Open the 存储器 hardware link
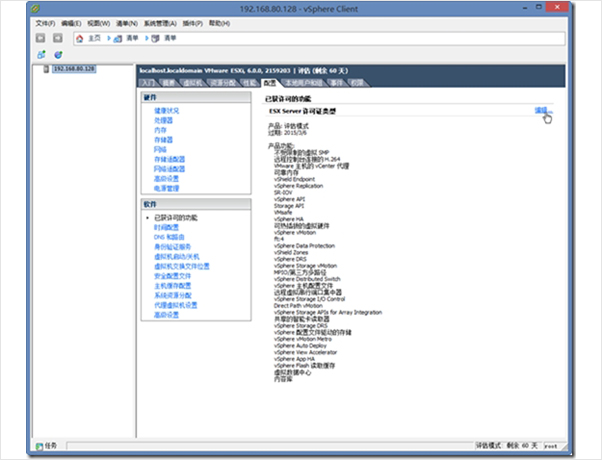This screenshot has height=460, width=602. 164,140
